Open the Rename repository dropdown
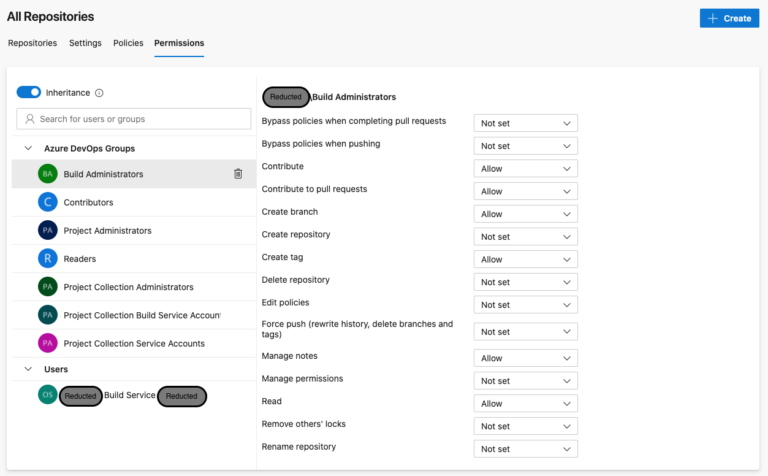This screenshot has width=768, height=476. coord(526,449)
